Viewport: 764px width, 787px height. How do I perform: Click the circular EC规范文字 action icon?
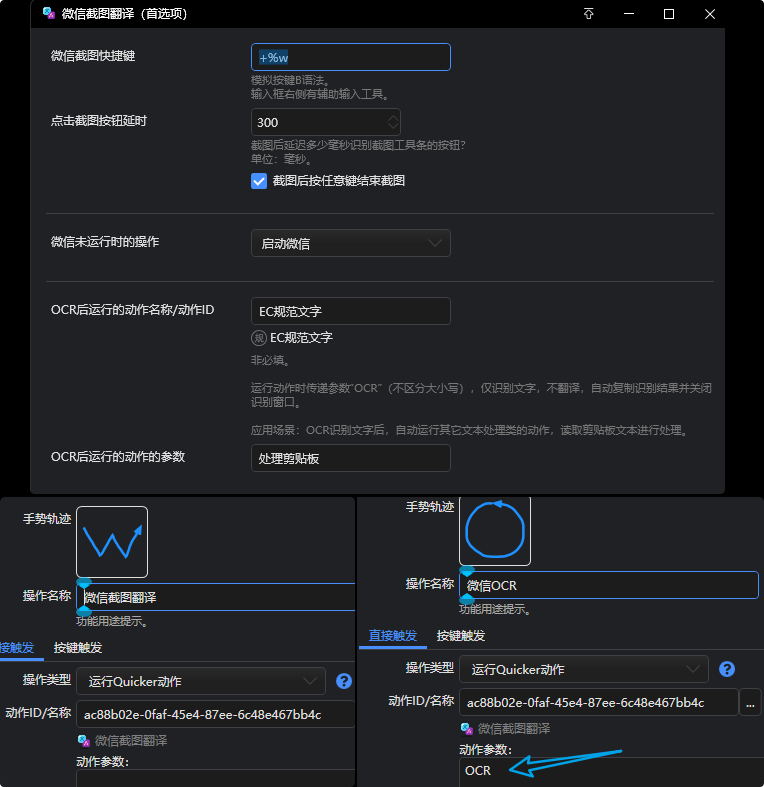coord(259,338)
